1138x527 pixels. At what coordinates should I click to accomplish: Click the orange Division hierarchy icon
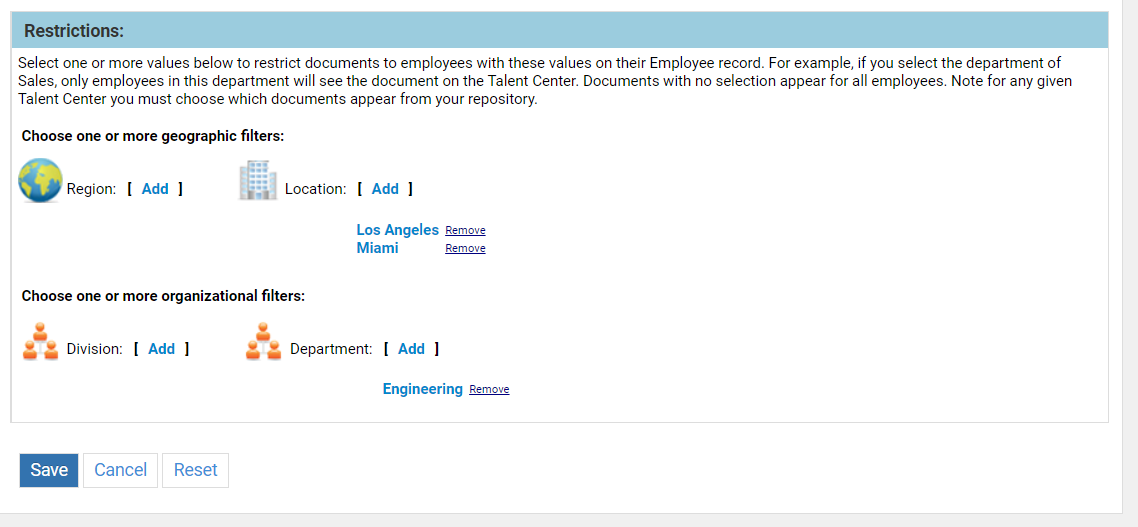coord(40,342)
